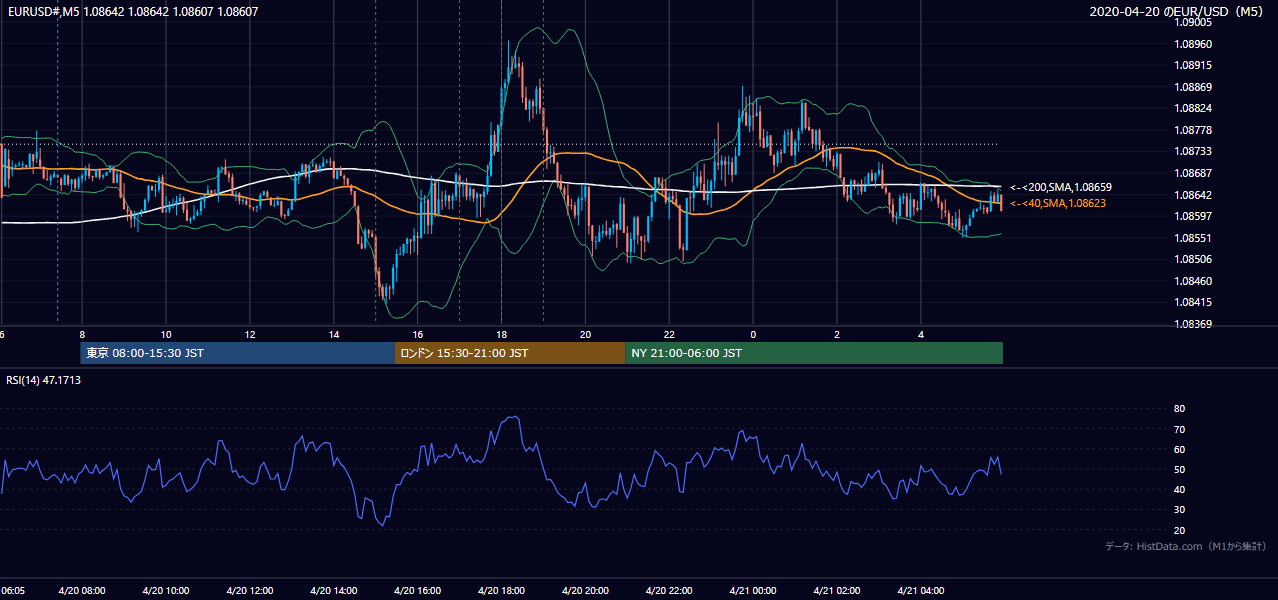Screen dimensions: 1278x600
Task: Click the 200 SMA 1.08659 label
Action: pyautogui.click(x=1061, y=187)
